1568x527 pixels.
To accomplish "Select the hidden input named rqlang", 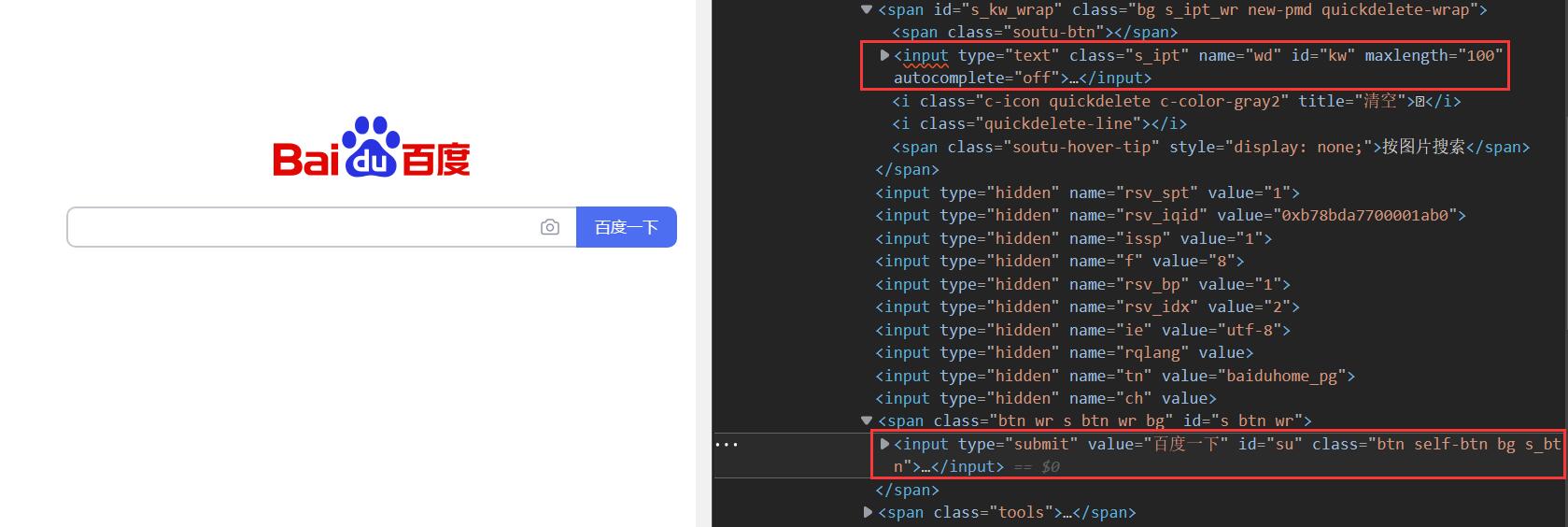I will [1064, 353].
